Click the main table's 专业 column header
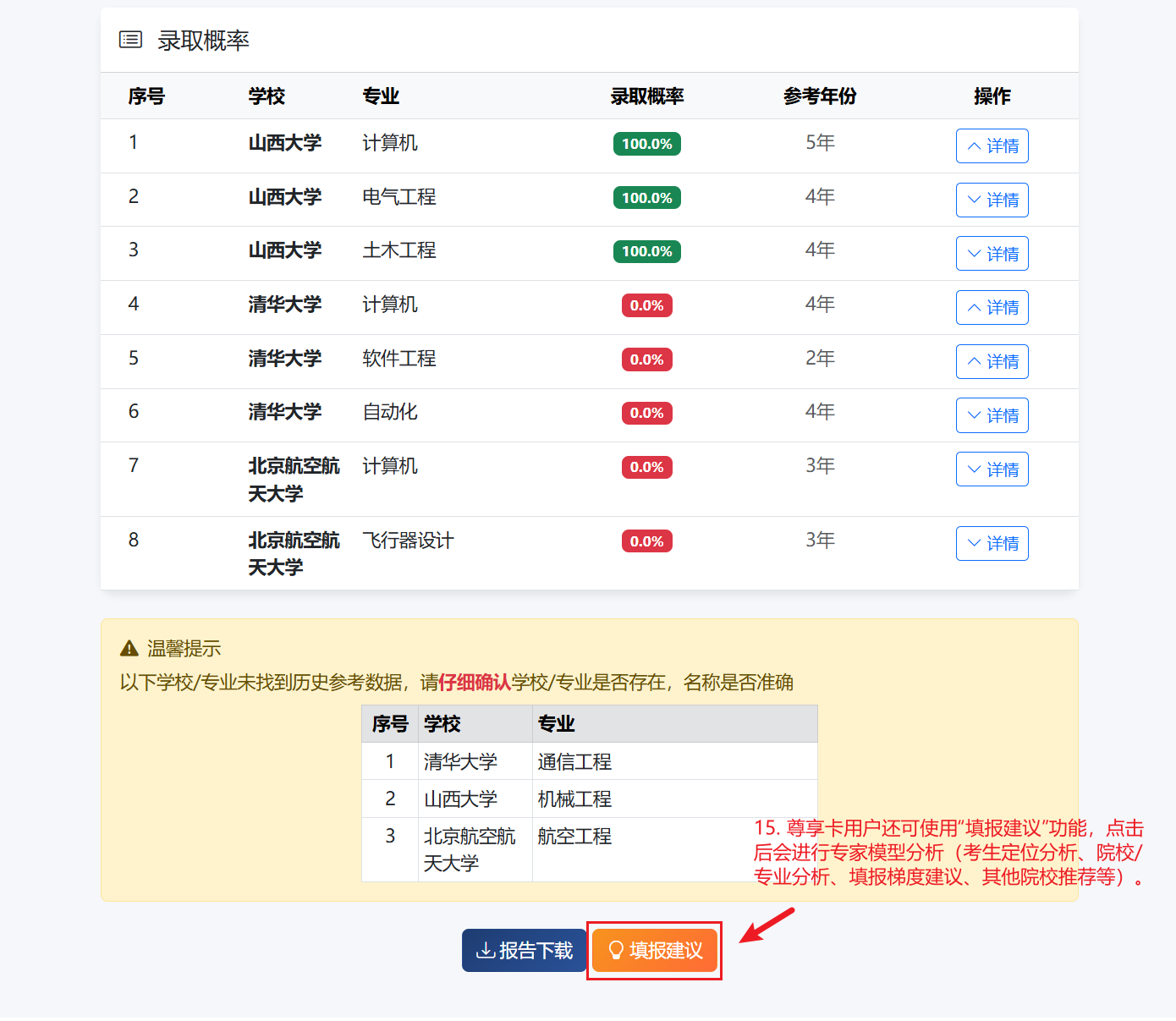Screen dimensions: 1176x1021 [381, 96]
